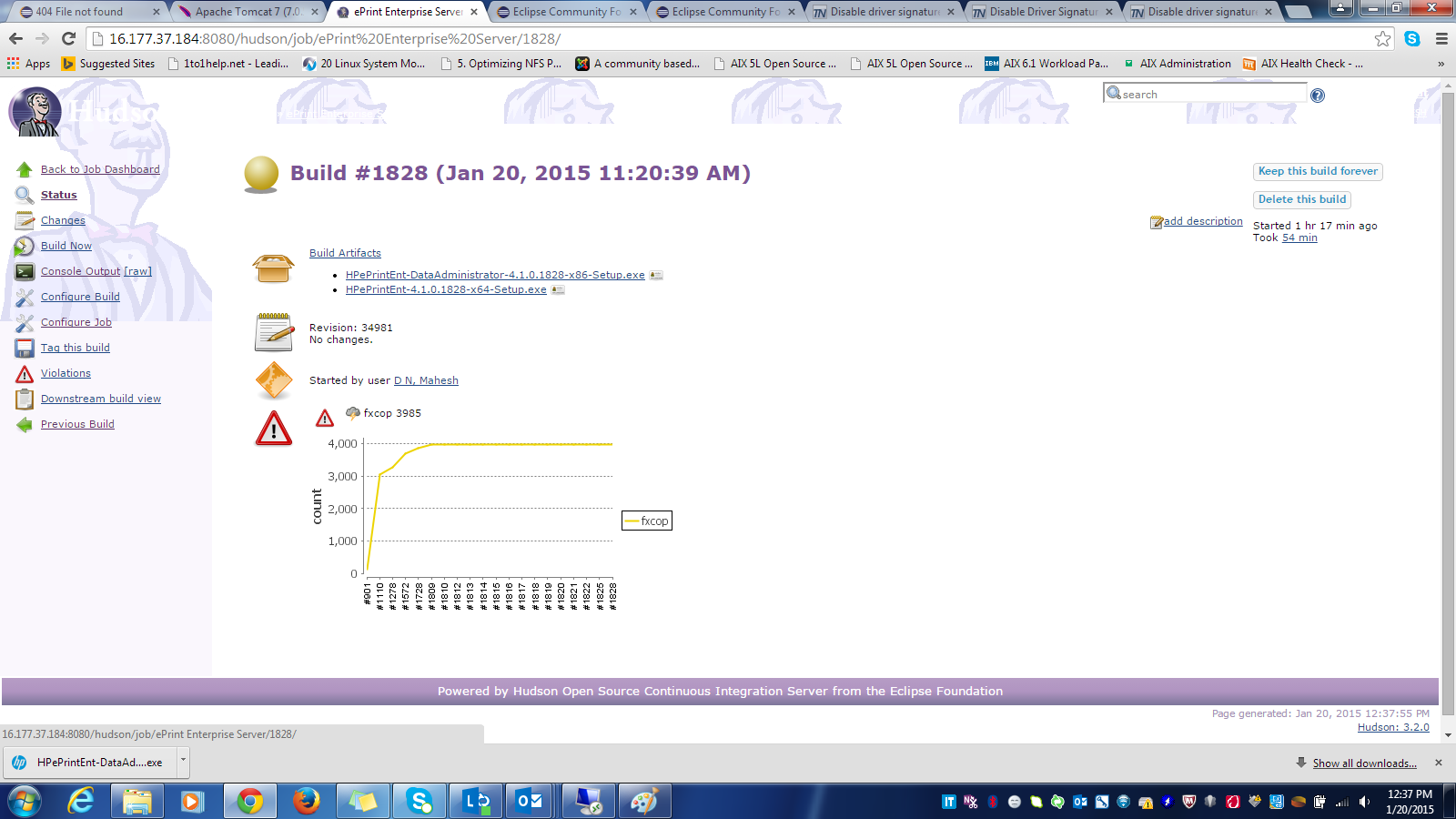
Task: Open the Chrome menu hamburger icon
Action: (1441, 39)
